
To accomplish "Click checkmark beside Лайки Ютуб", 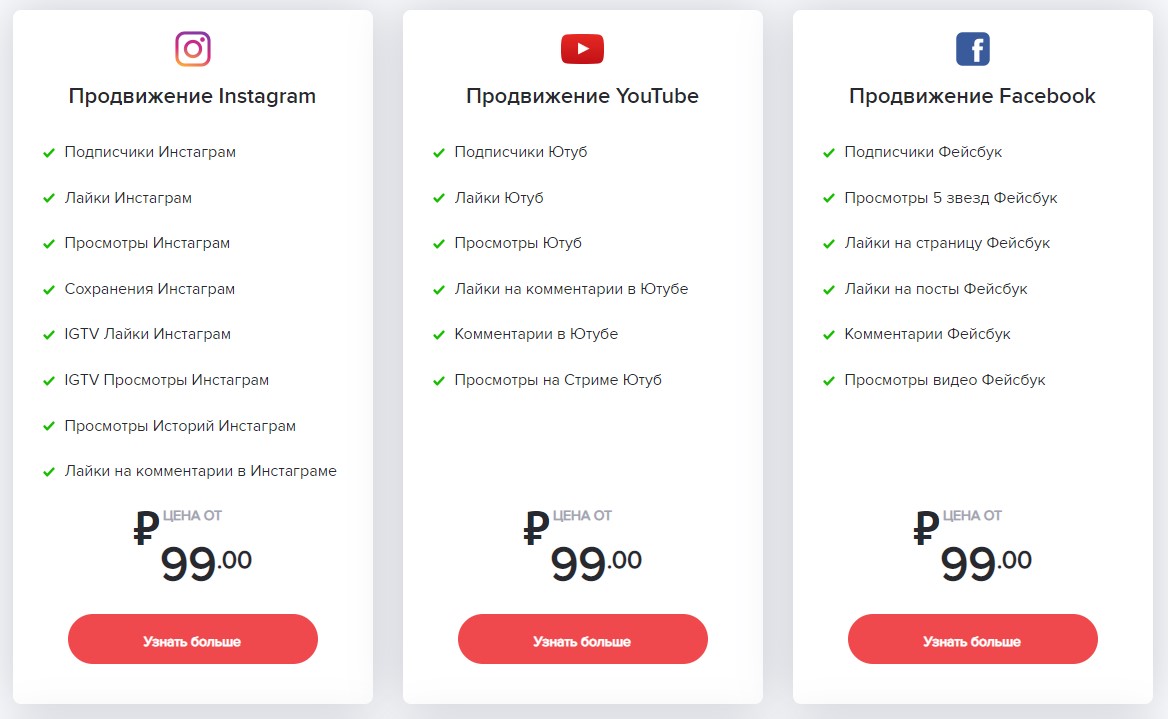I will [438, 199].
